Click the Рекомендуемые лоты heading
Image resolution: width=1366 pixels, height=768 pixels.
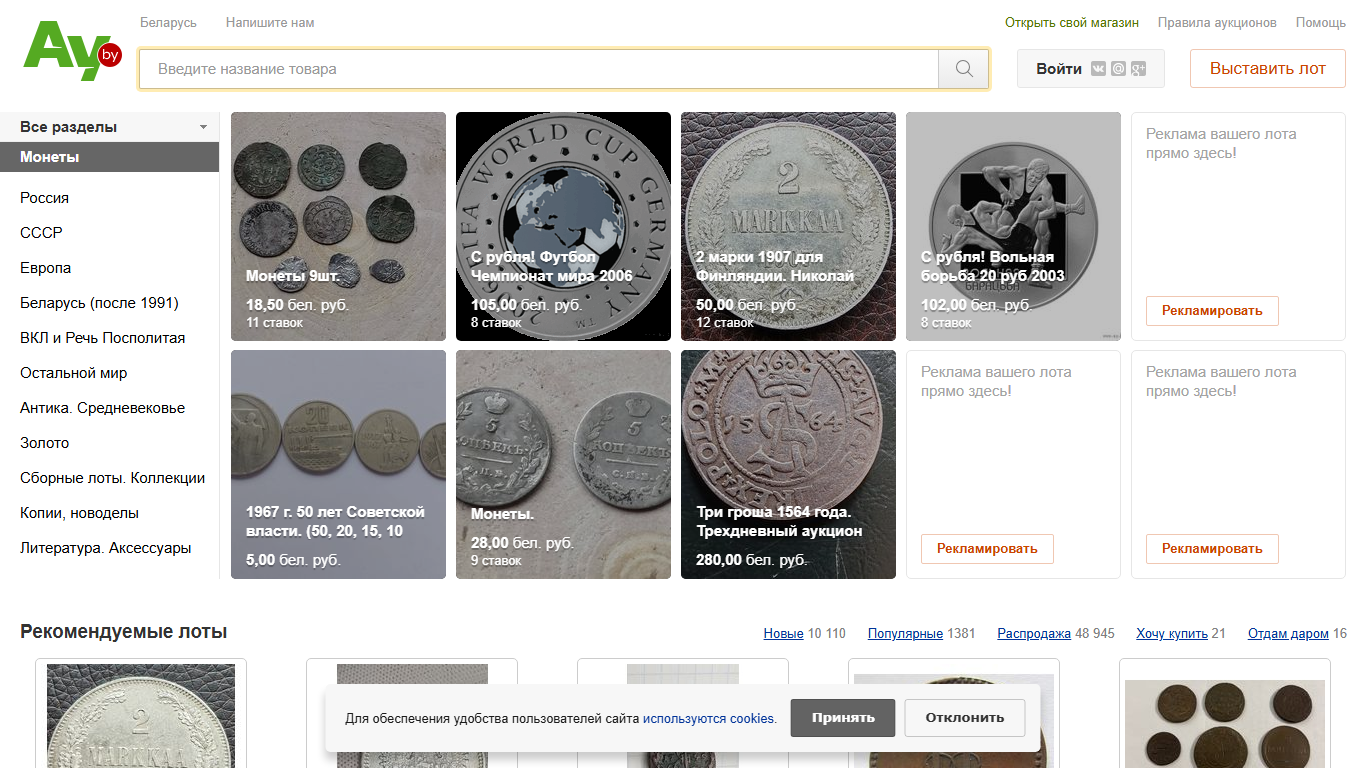124,632
